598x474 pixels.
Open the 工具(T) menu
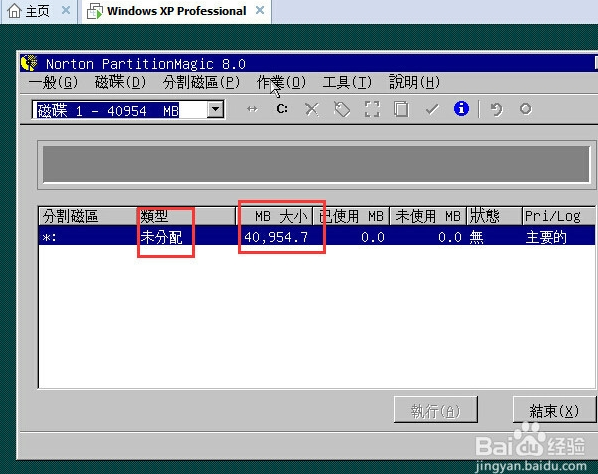tap(347, 82)
